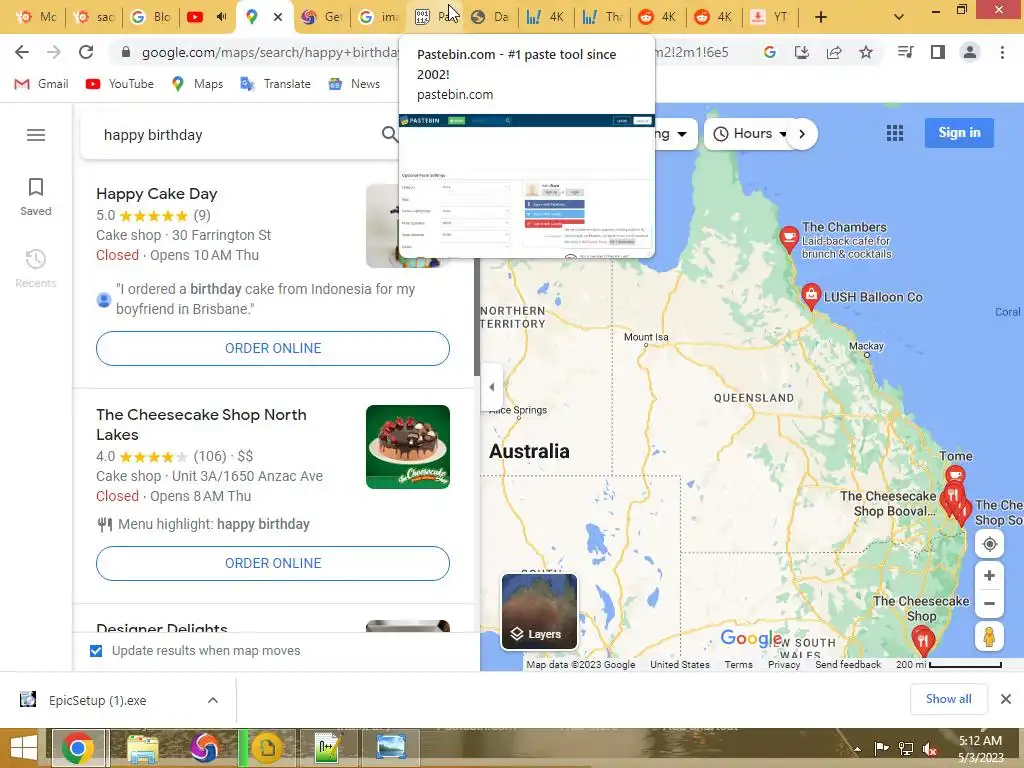
Task: Click ORDER ONLINE for The Cheesecake Shop North Lakes
Action: (273, 563)
